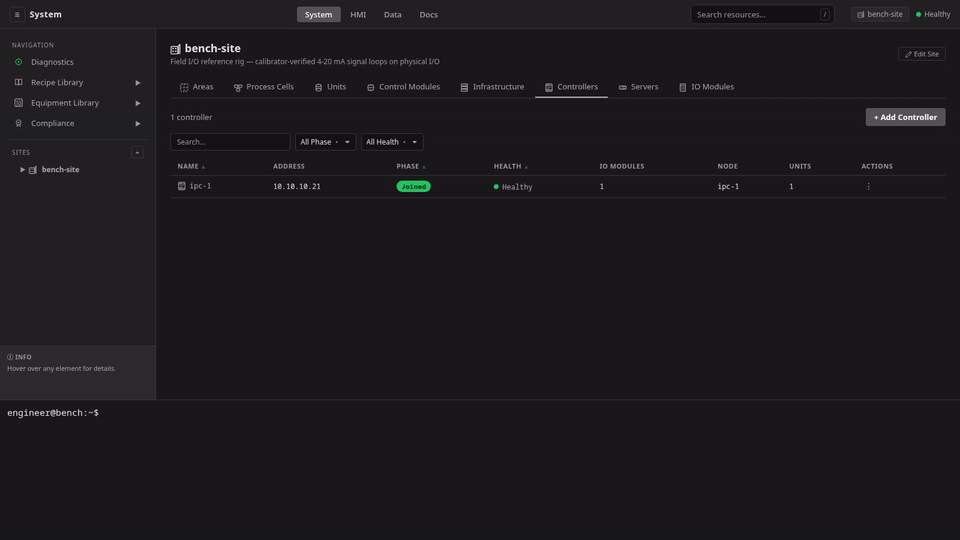Open the Control Modules tab
The height and width of the screenshot is (540, 960).
[x=403, y=87]
